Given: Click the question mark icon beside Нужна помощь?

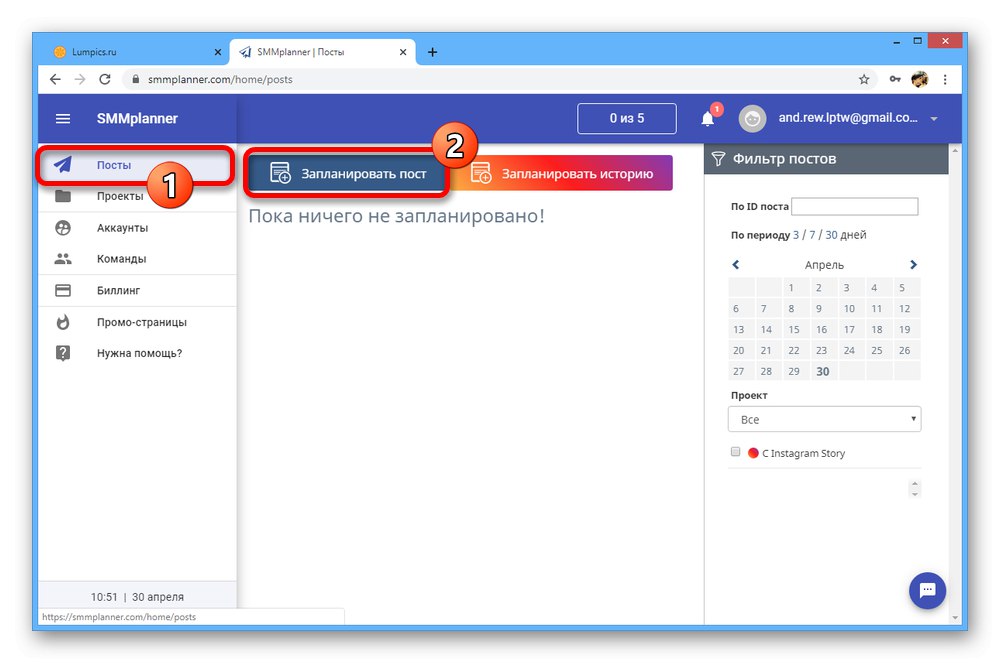Looking at the screenshot, I should (x=62, y=353).
